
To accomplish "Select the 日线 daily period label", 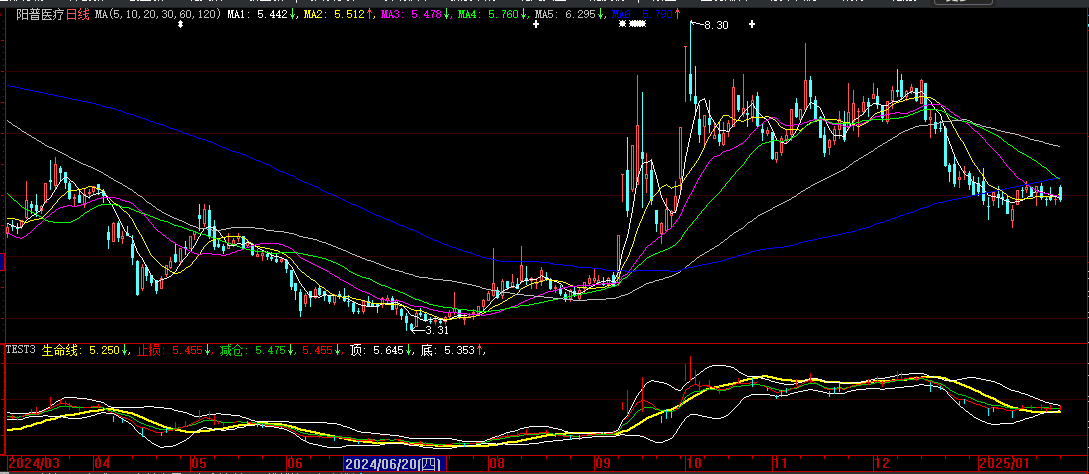I will 78,14.
